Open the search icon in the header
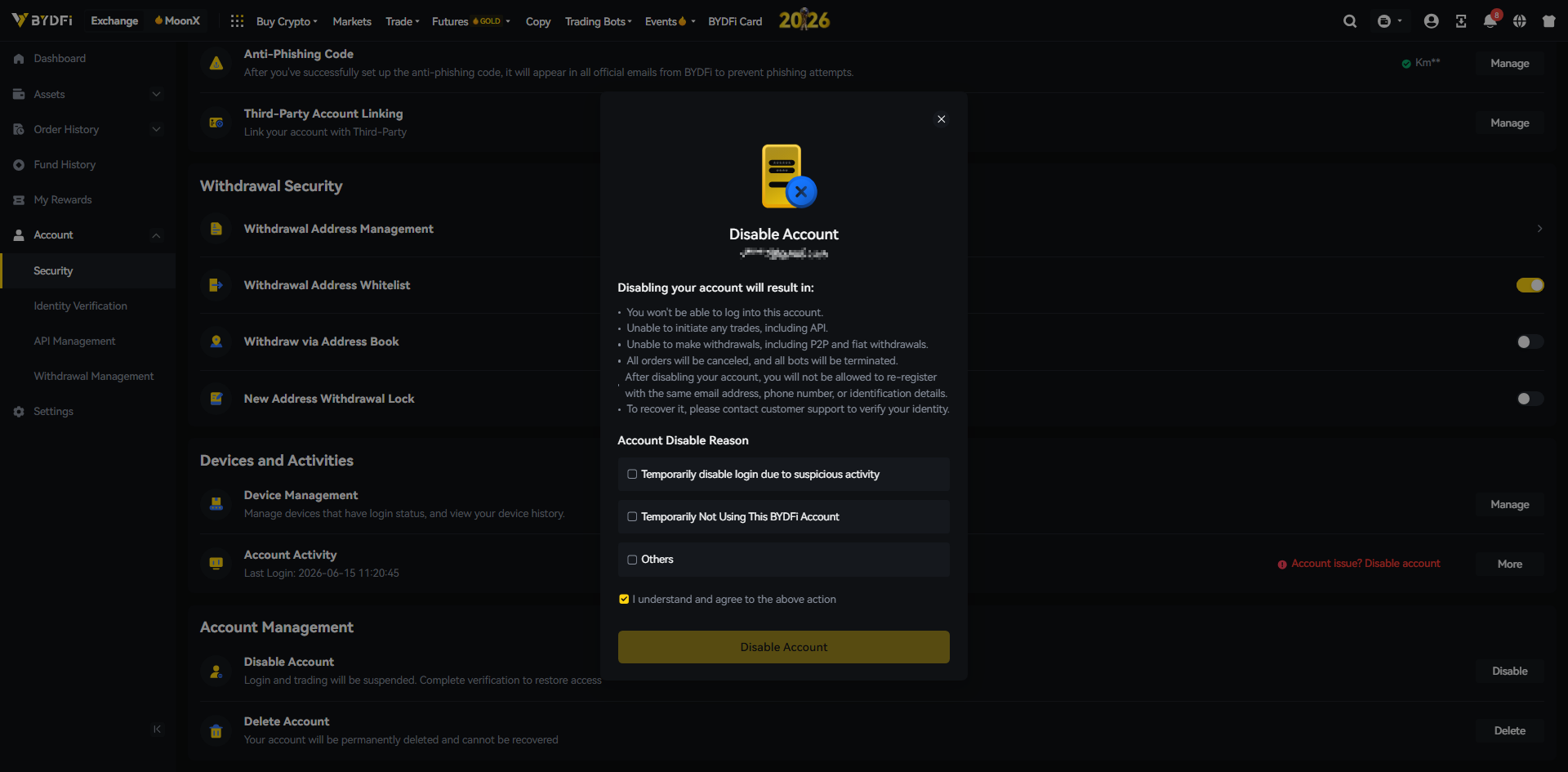 click(1350, 21)
